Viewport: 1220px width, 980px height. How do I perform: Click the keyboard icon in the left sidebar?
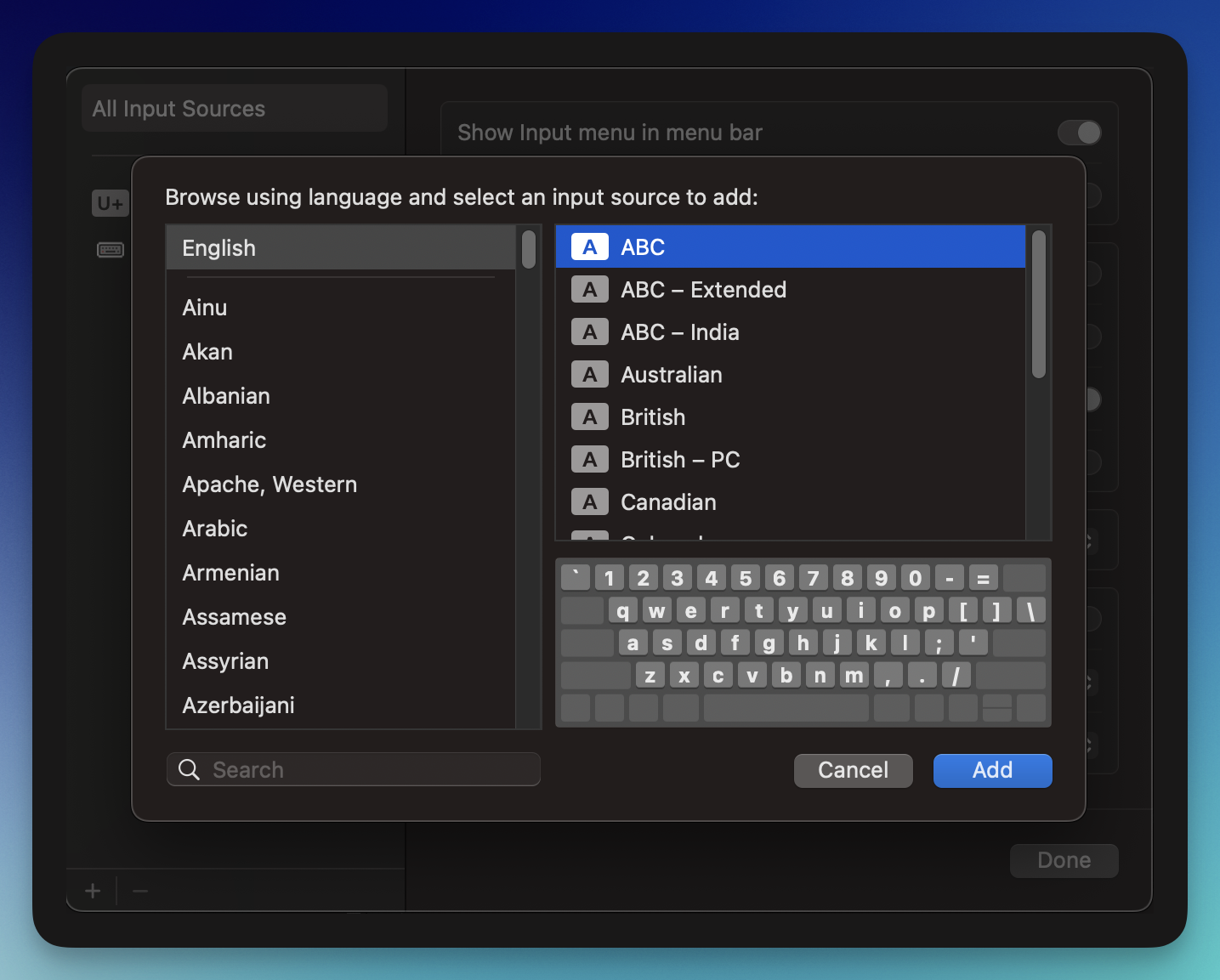pos(110,249)
